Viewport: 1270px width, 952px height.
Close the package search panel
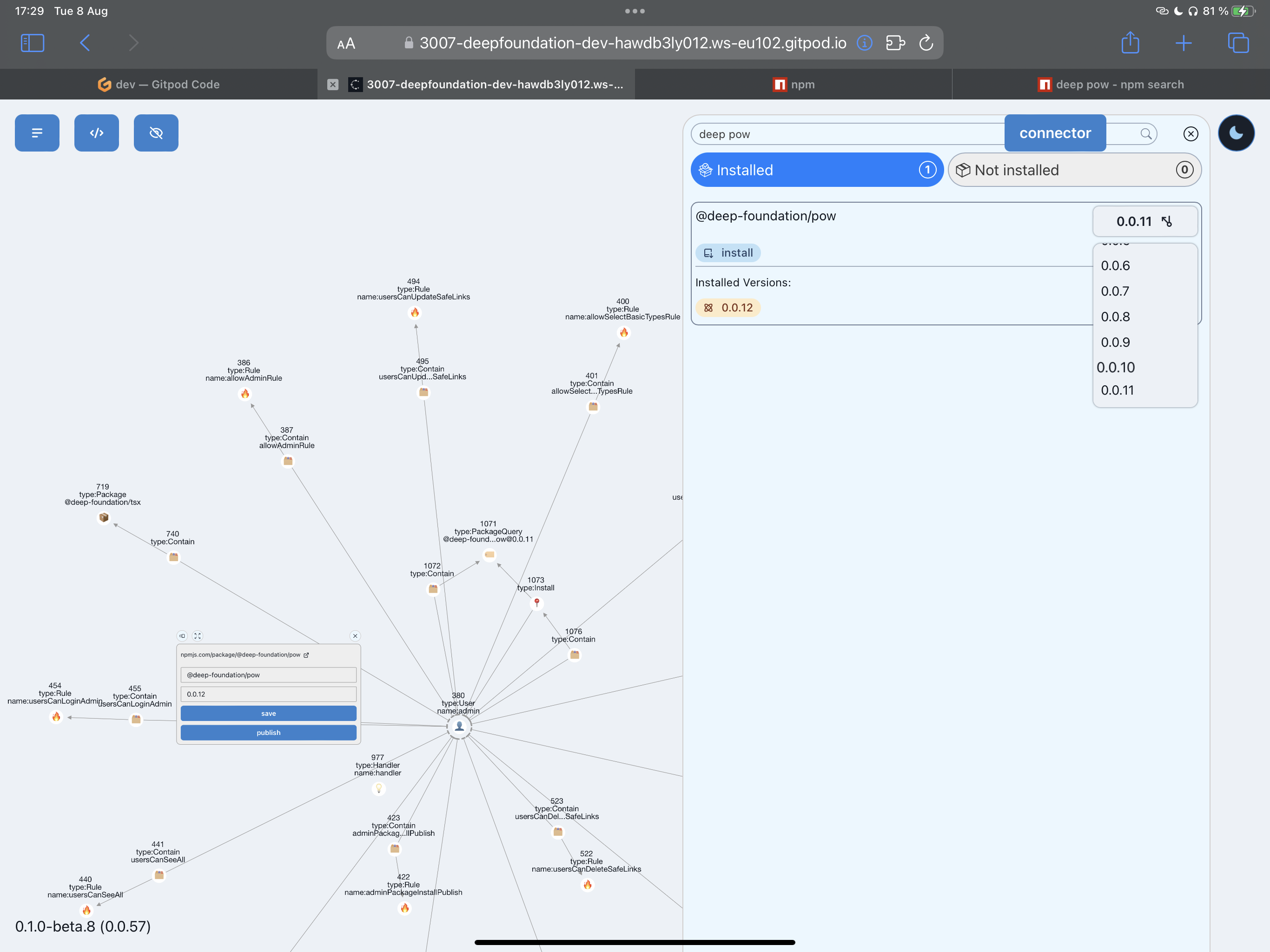click(x=1190, y=134)
